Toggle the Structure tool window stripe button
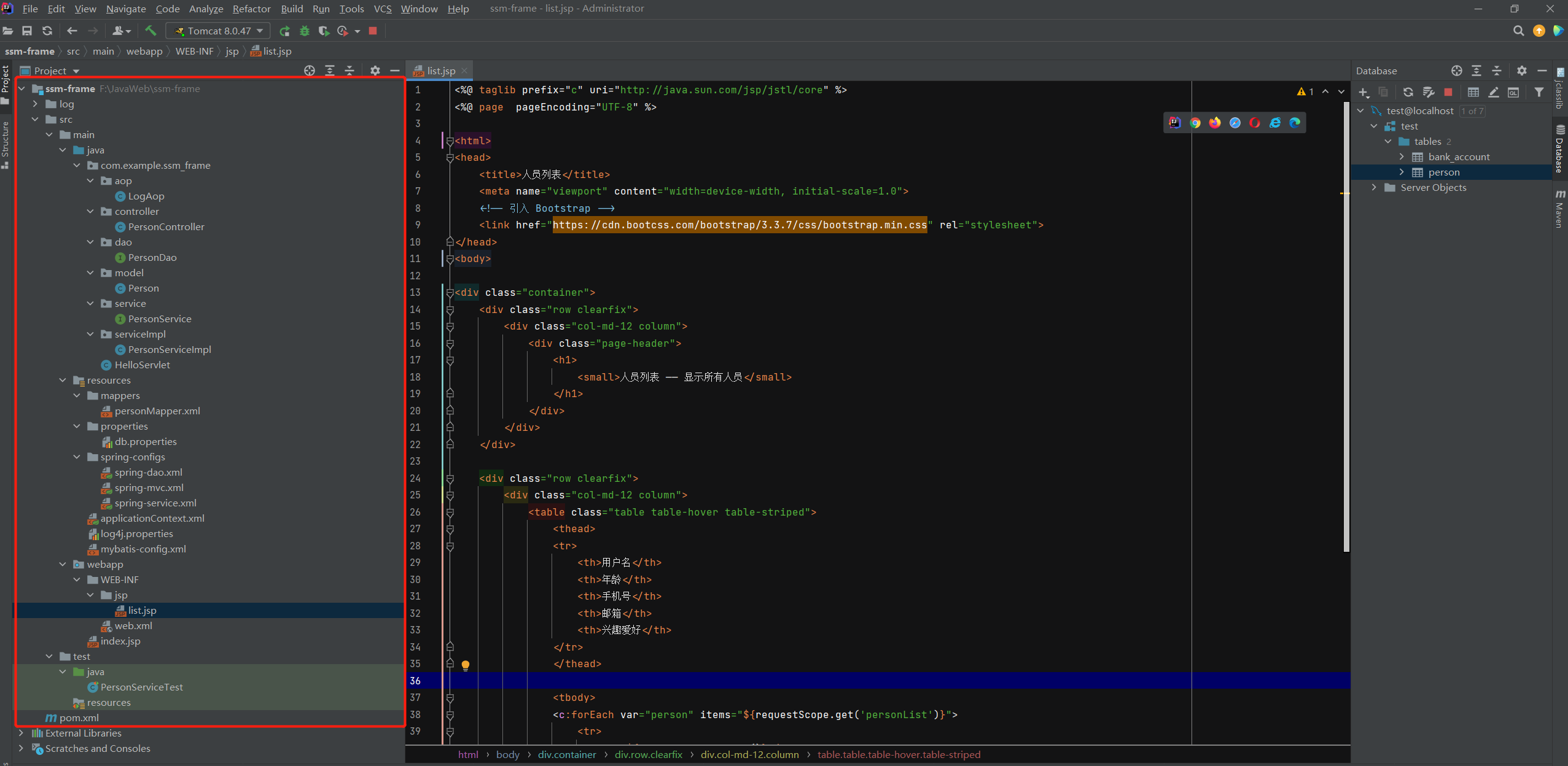Viewport: 1568px width, 766px height. click(6, 145)
